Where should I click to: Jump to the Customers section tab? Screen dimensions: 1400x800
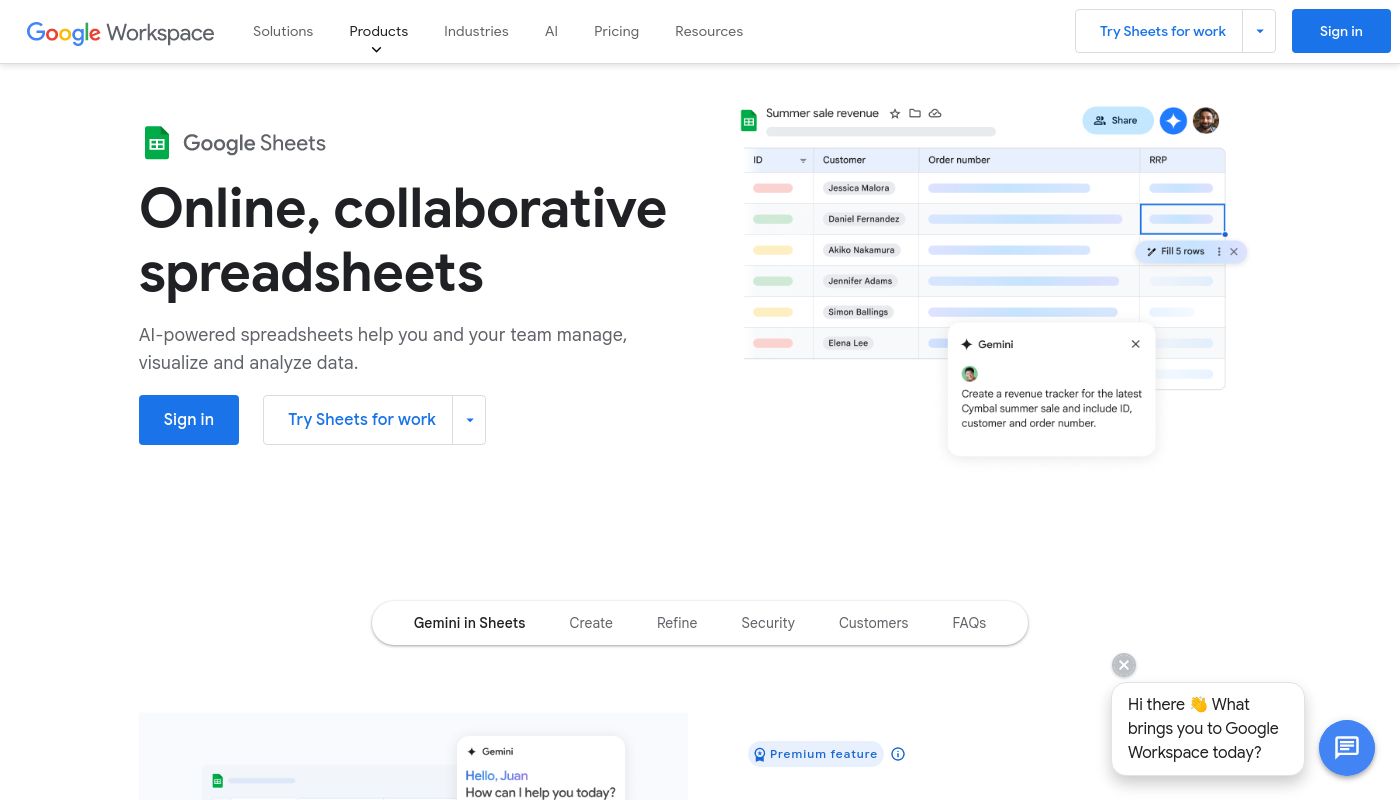(x=873, y=623)
